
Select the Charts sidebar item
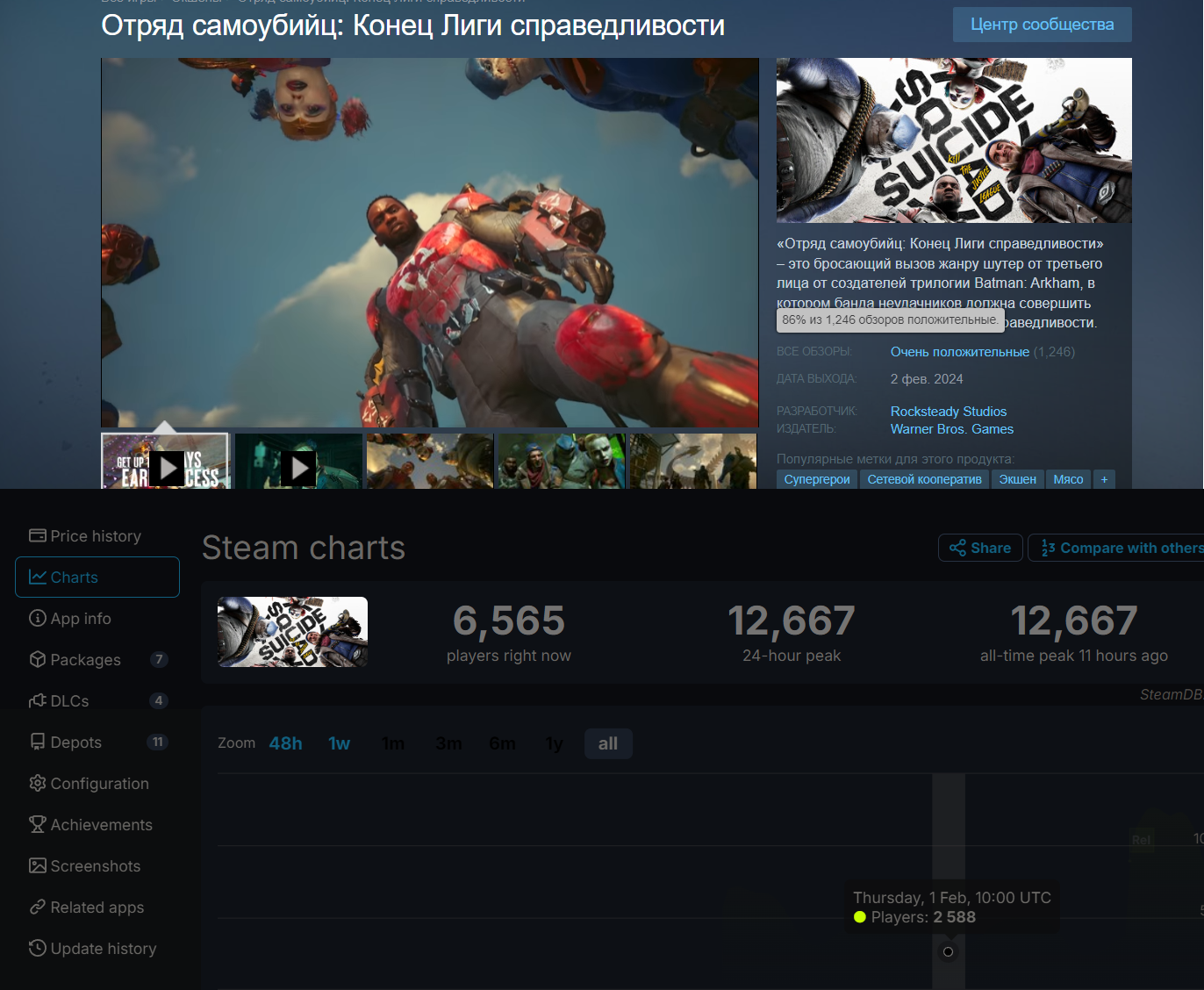coord(97,577)
